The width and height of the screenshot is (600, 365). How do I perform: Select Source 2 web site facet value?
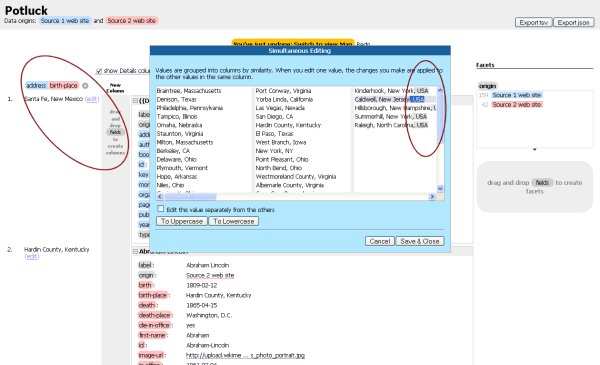(x=517, y=104)
